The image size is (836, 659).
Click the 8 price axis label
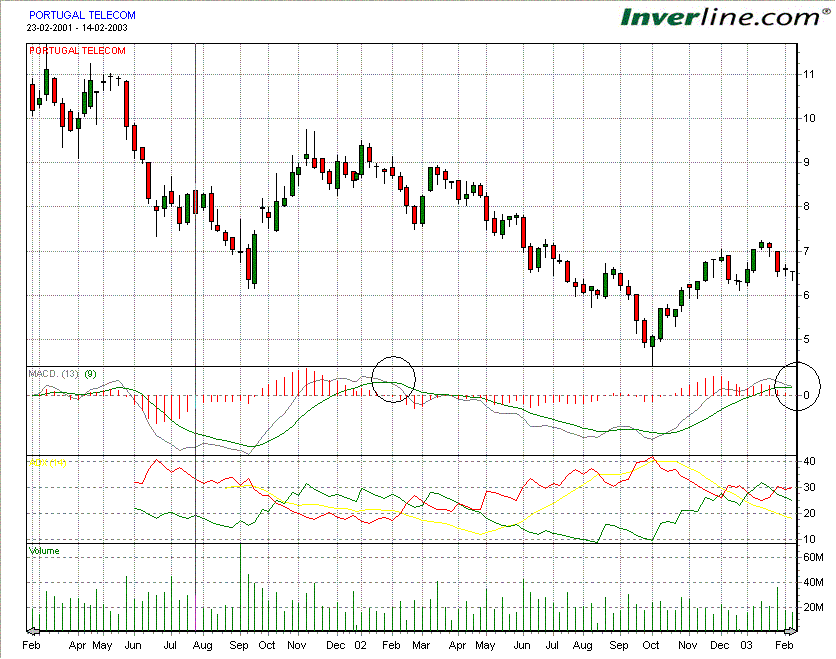point(806,207)
